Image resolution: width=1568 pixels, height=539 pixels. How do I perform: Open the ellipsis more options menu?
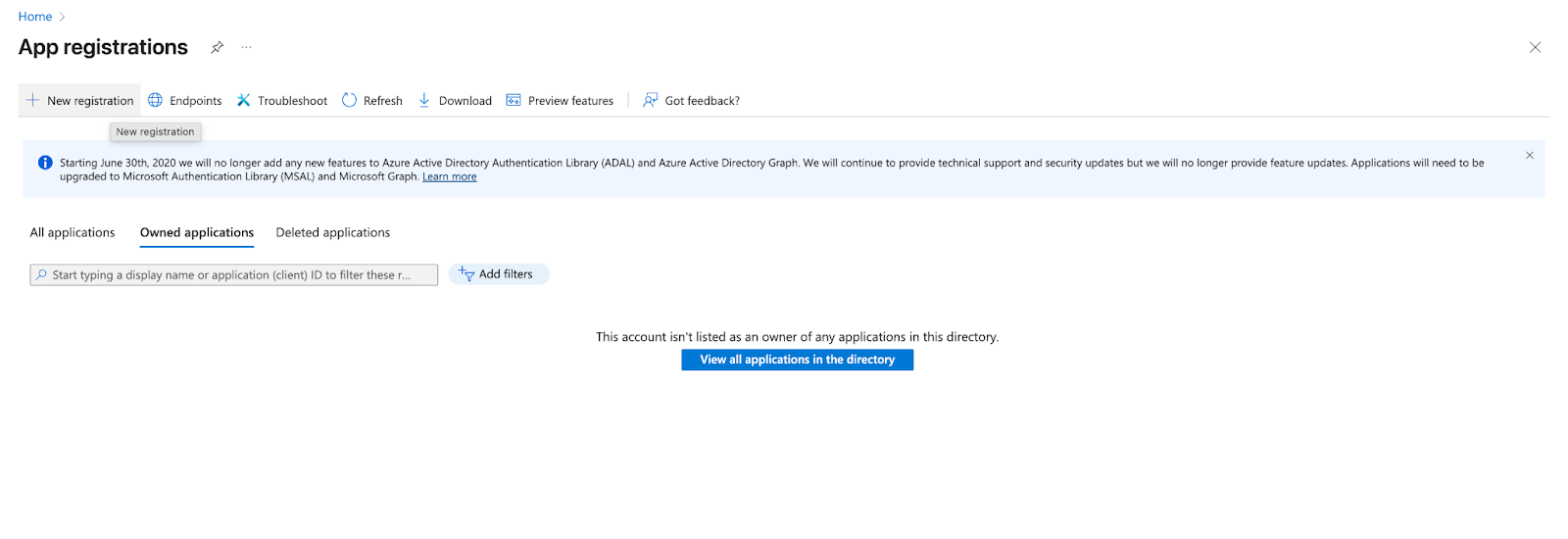(246, 47)
